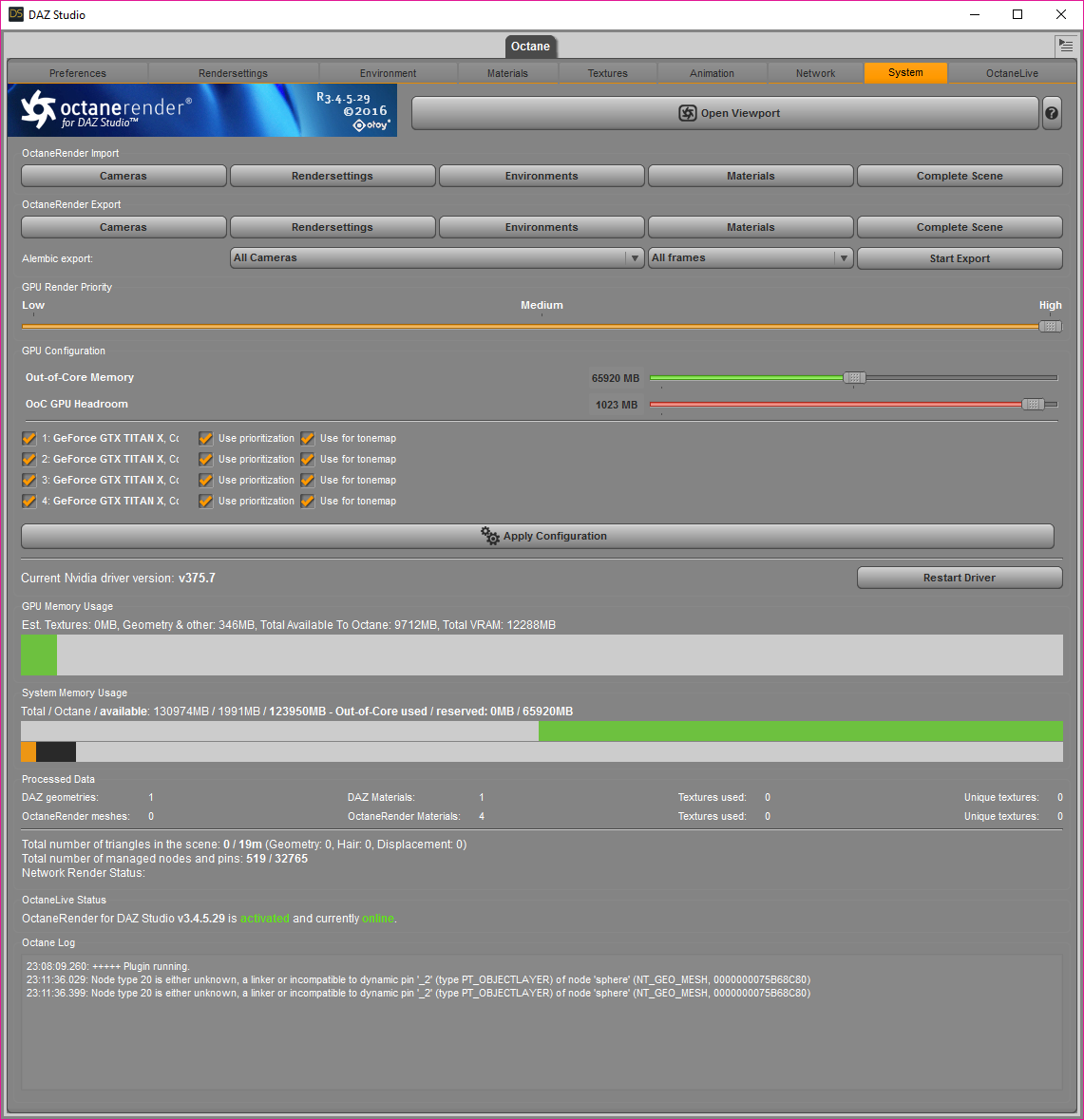Maximize the DAZ Studio window
This screenshot has width=1084, height=1120.
(1017, 14)
